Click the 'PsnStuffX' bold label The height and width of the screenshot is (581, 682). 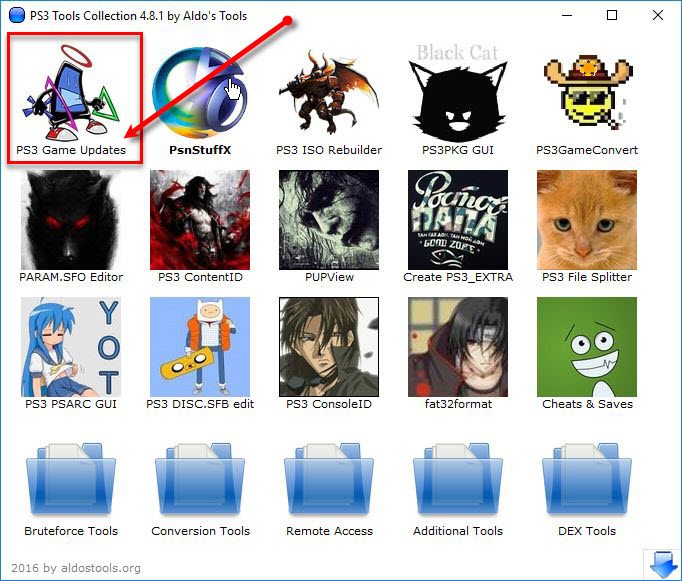click(x=200, y=150)
